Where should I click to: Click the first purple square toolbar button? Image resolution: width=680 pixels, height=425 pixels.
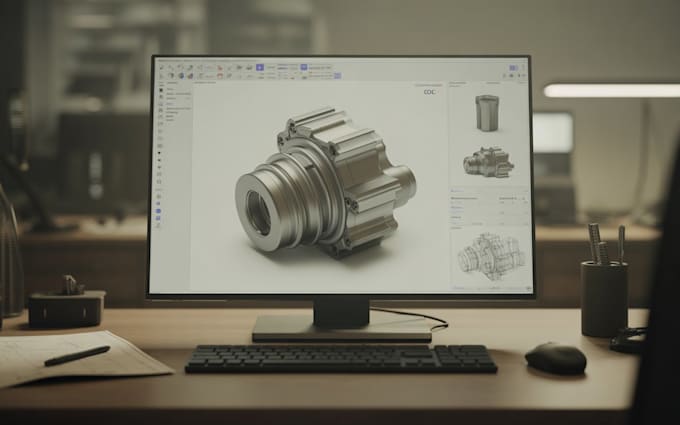point(260,67)
